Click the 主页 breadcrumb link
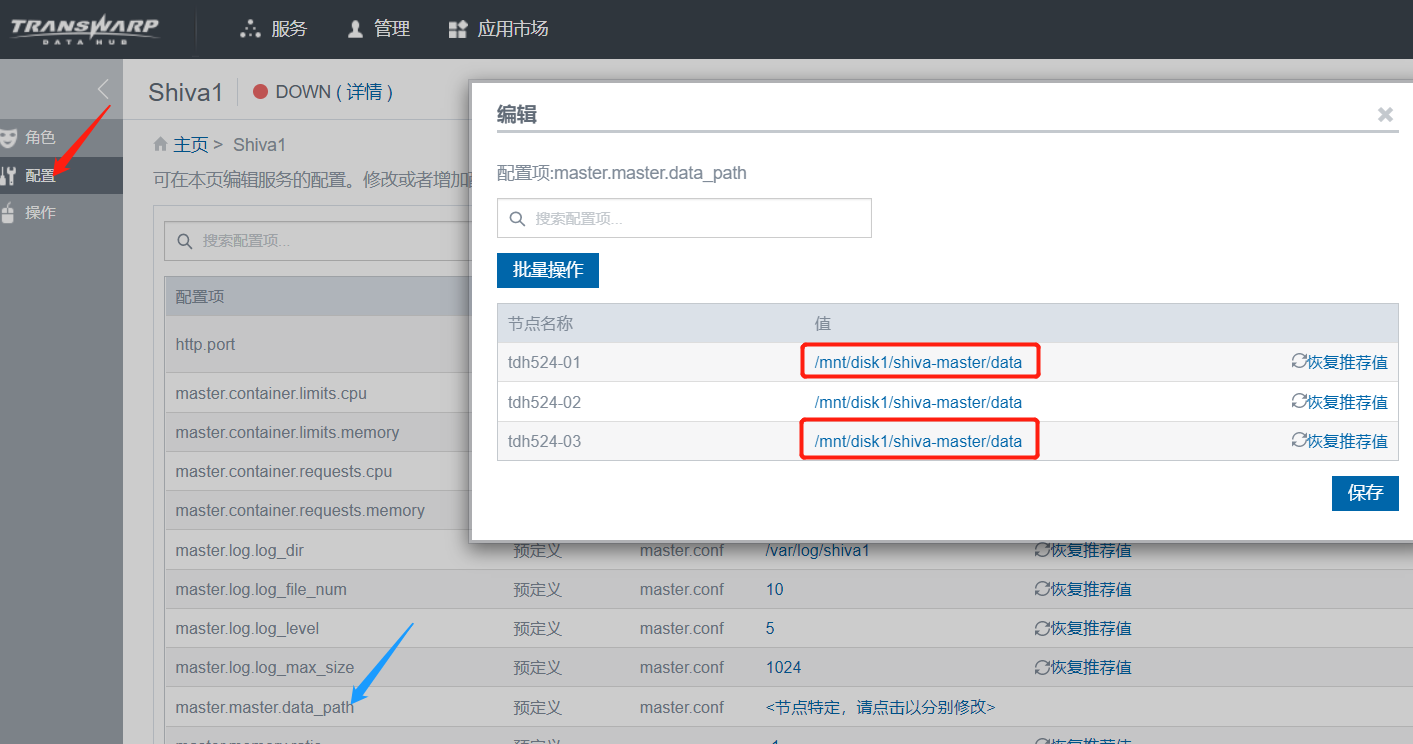 (190, 145)
